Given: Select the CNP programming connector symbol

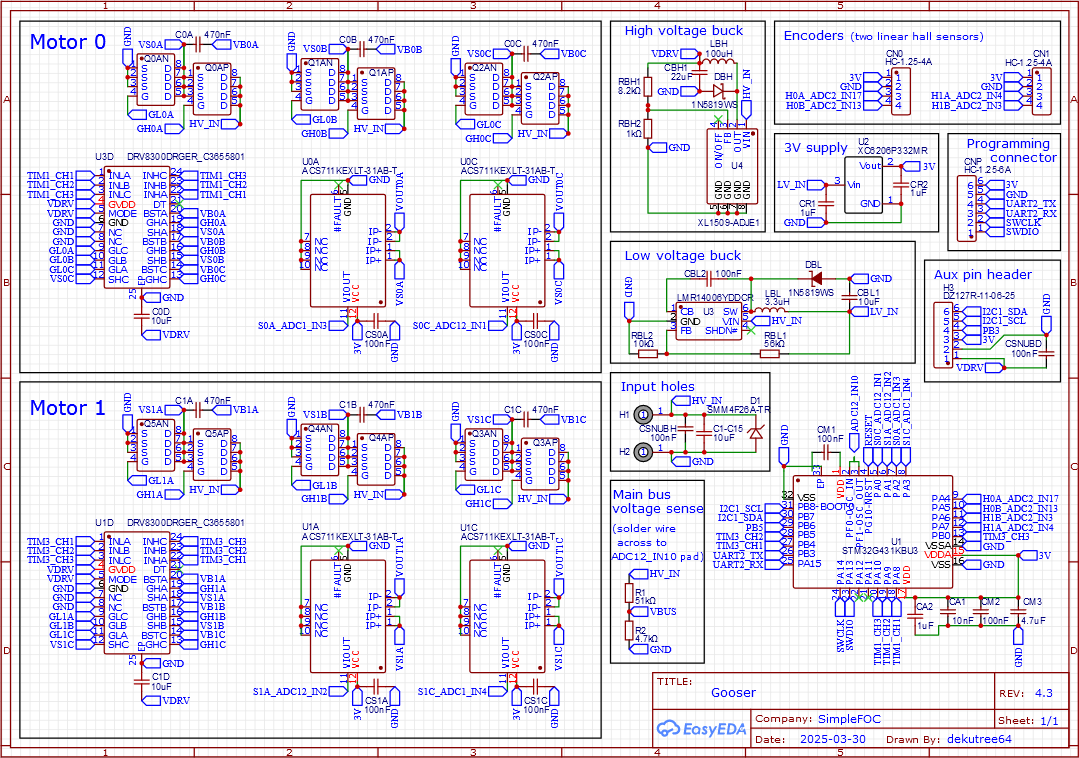Looking at the screenshot, I should [x=966, y=208].
